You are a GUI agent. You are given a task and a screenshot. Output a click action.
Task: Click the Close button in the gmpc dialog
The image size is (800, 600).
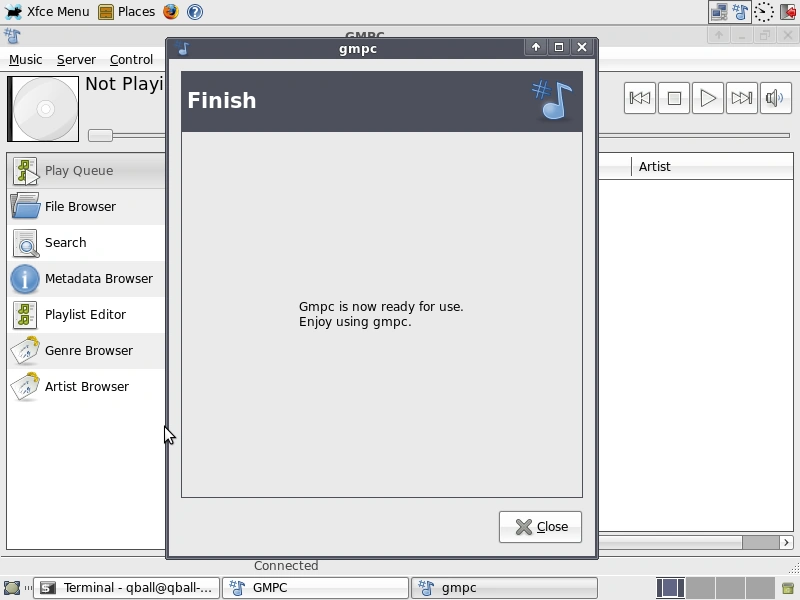(x=540, y=527)
